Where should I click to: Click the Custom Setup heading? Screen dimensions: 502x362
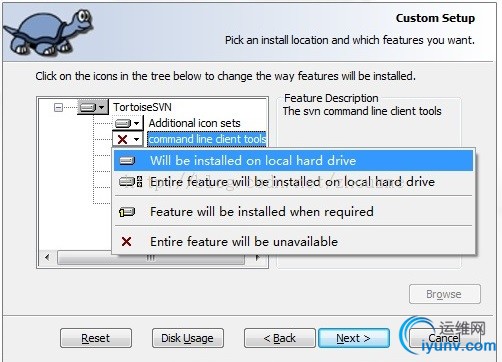point(435,18)
